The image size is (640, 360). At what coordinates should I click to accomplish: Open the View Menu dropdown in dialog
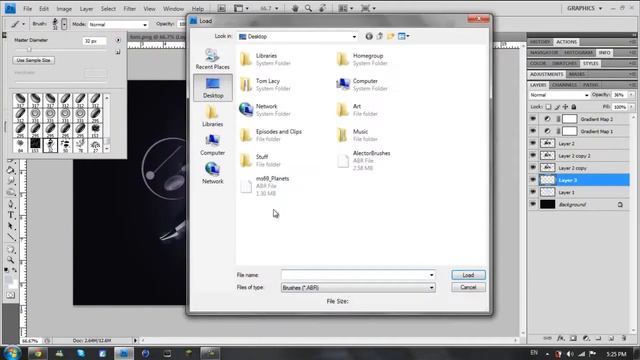tap(404, 36)
